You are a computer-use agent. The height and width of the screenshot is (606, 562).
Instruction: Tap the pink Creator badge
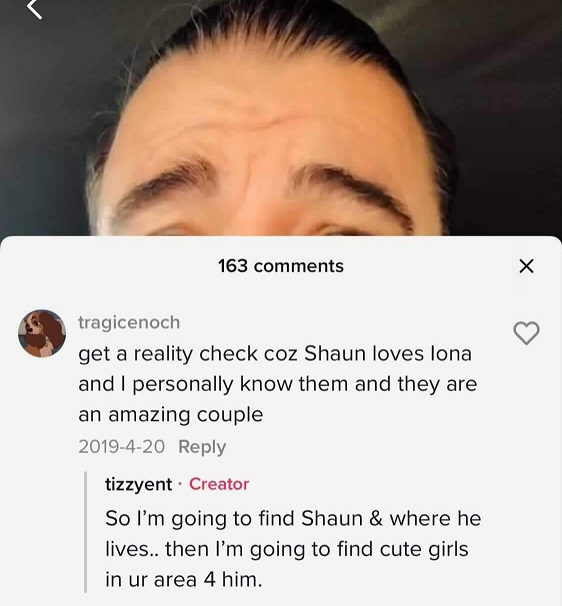219,484
